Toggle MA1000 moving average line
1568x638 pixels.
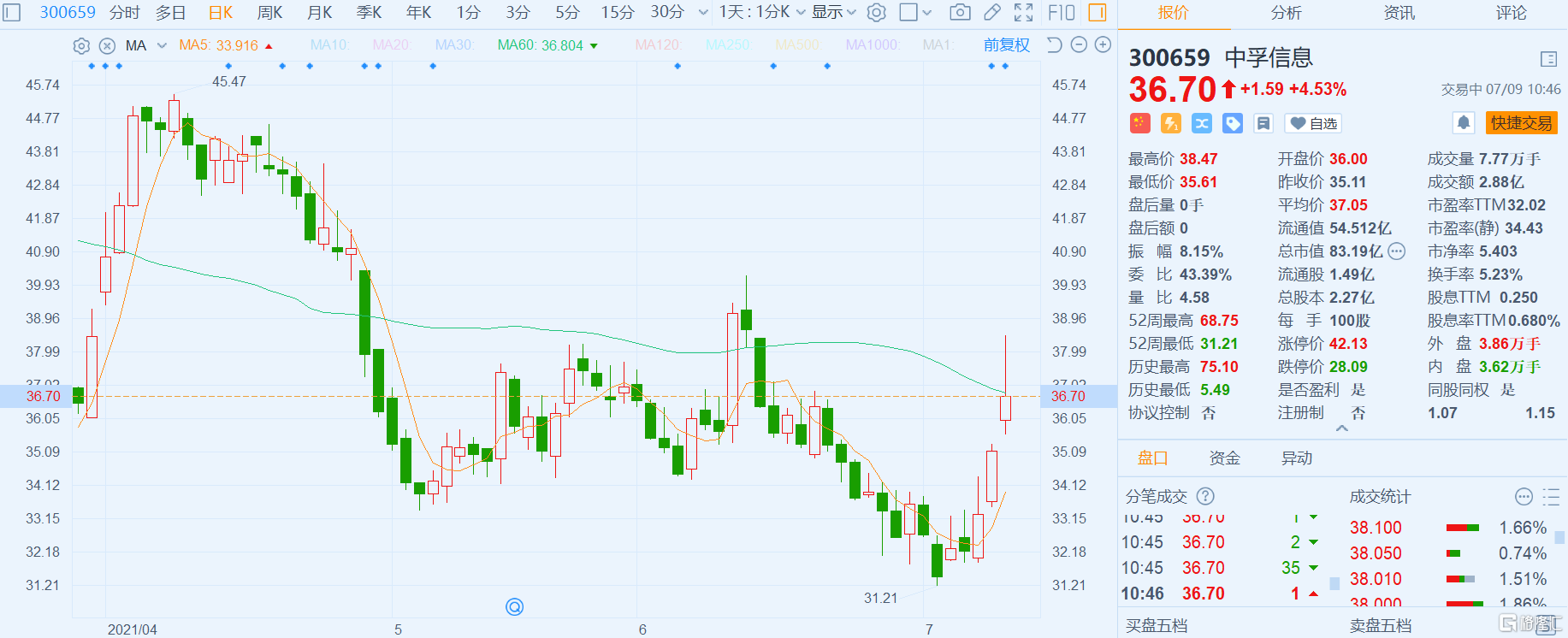click(x=872, y=45)
